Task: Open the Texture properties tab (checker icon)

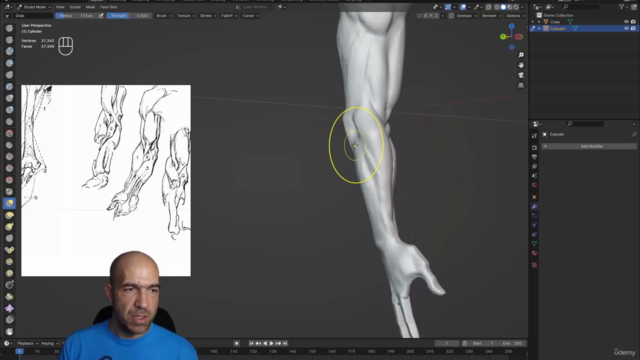Action: [534, 265]
